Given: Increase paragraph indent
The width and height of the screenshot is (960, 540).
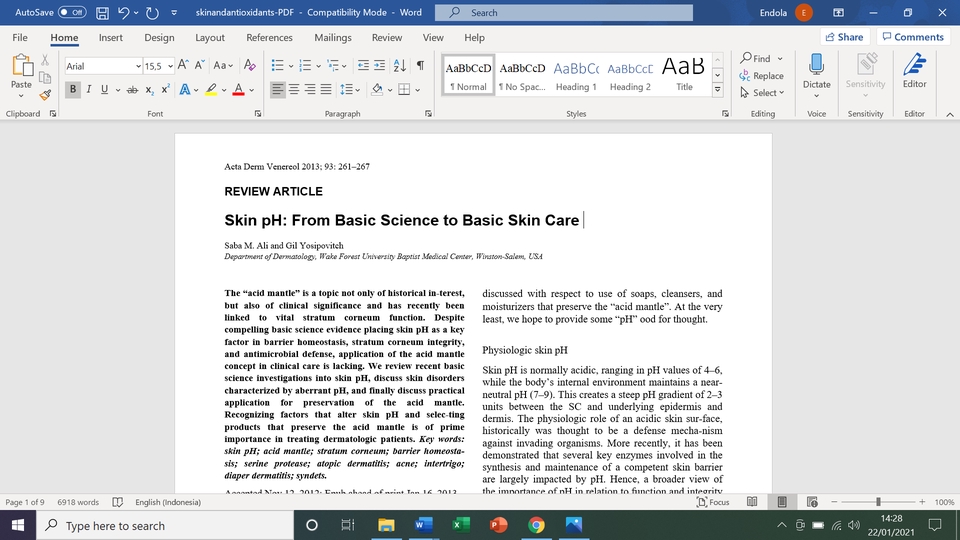Looking at the screenshot, I should (x=380, y=65).
